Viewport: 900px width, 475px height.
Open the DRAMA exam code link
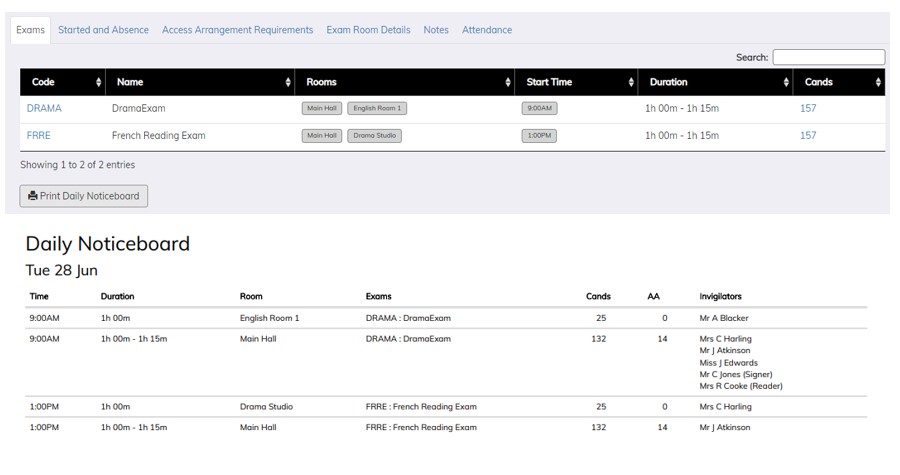pos(44,108)
